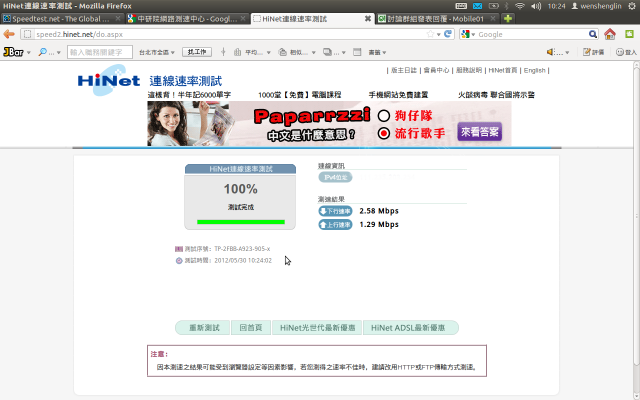Click the 來看答案 banner button

[x=480, y=132]
